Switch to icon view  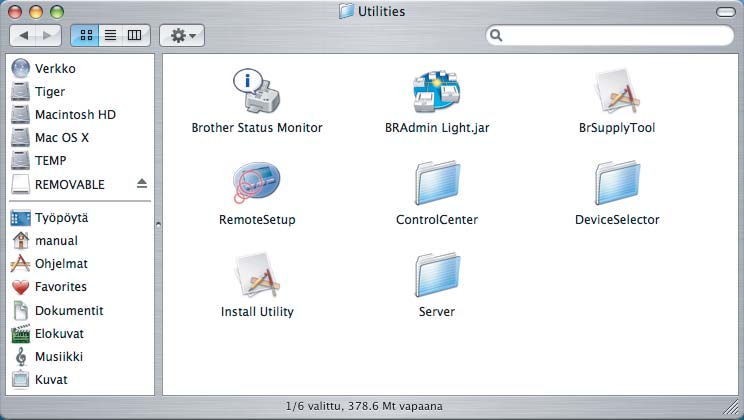click(85, 36)
